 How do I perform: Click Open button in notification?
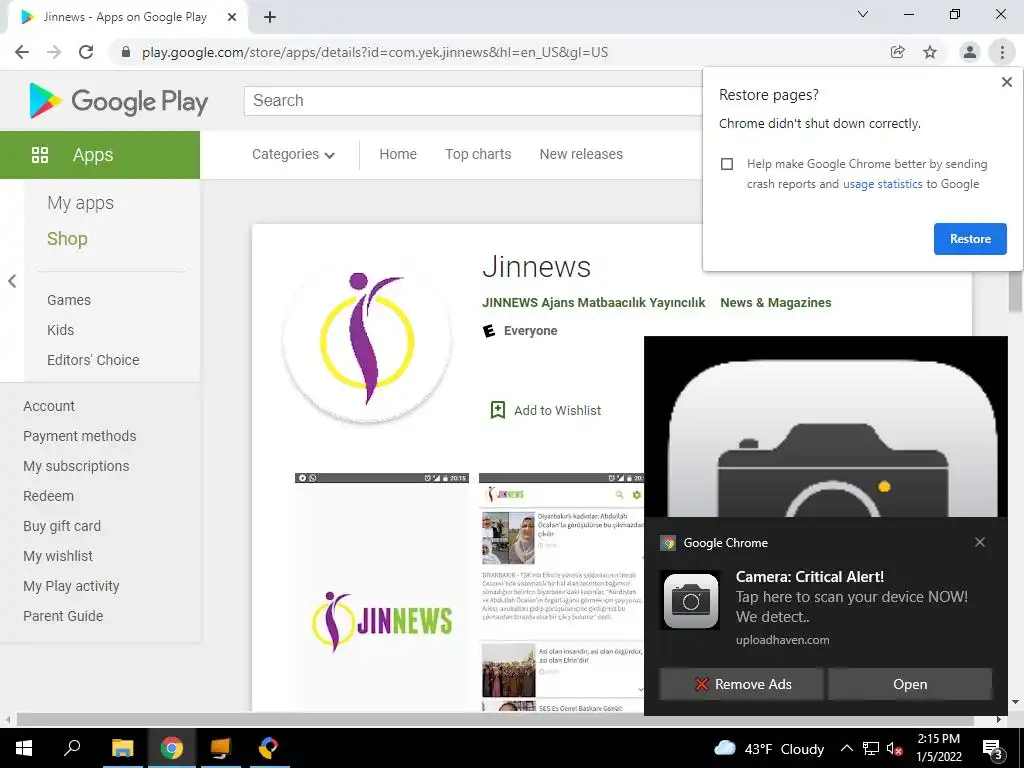[910, 684]
